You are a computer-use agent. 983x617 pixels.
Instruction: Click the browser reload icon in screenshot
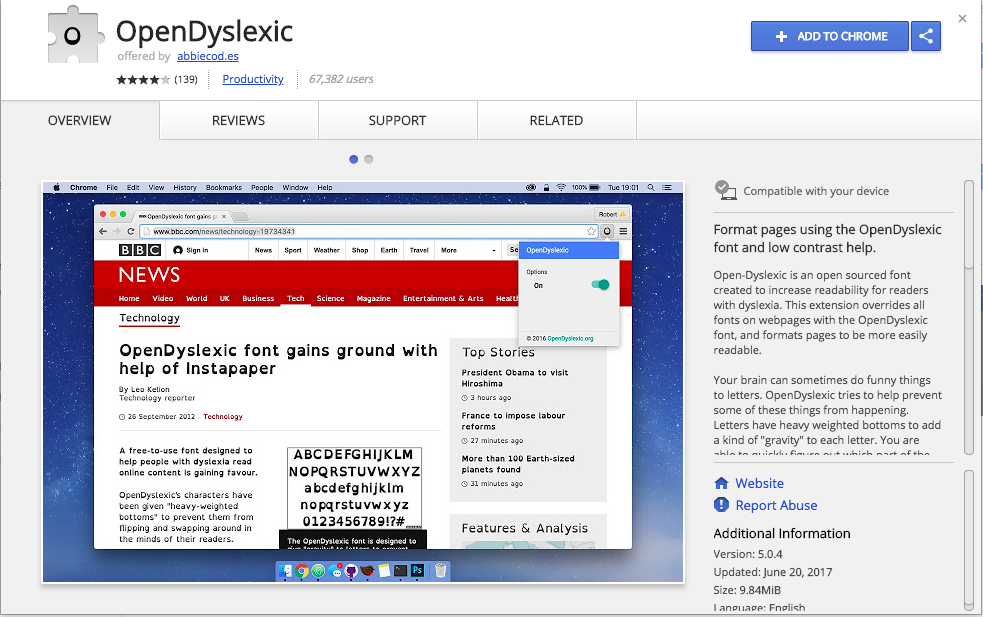pos(130,231)
